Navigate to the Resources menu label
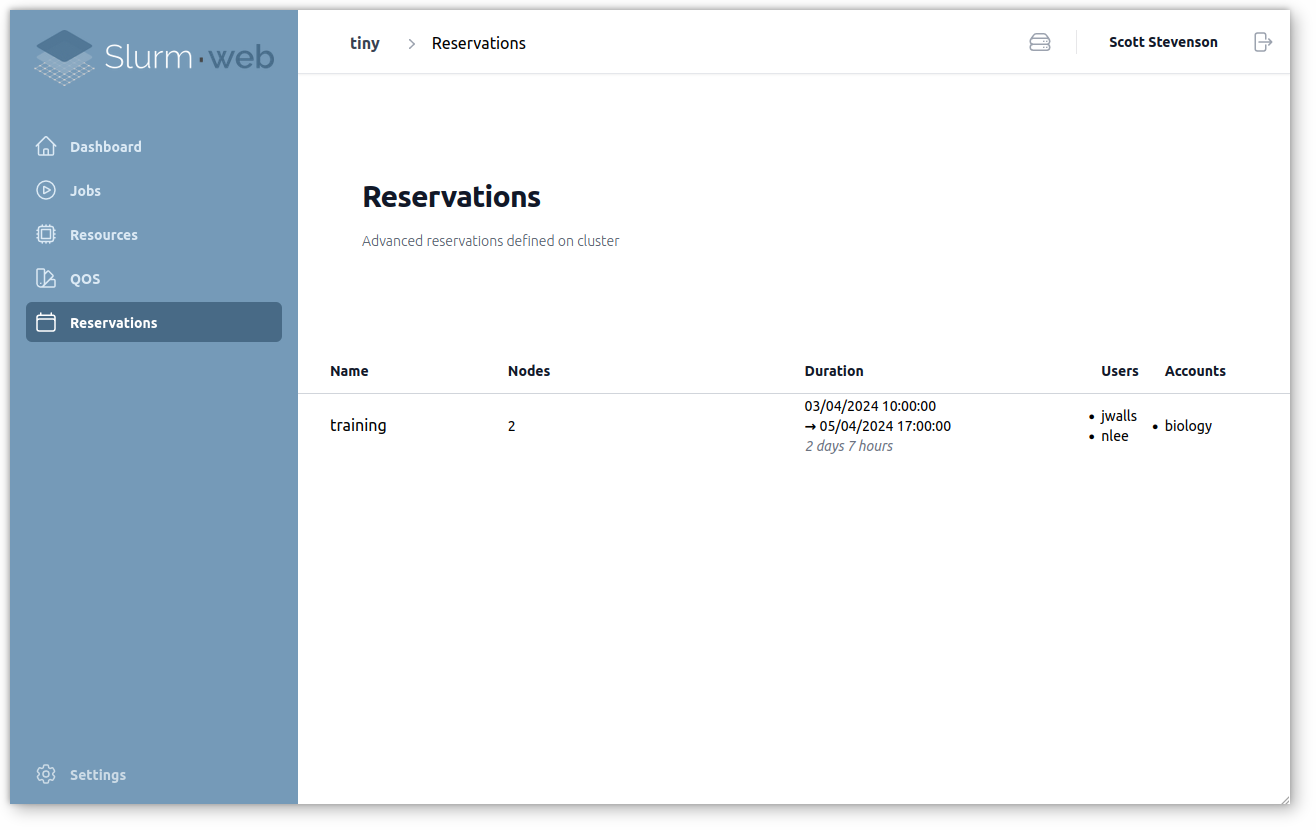 click(x=104, y=235)
